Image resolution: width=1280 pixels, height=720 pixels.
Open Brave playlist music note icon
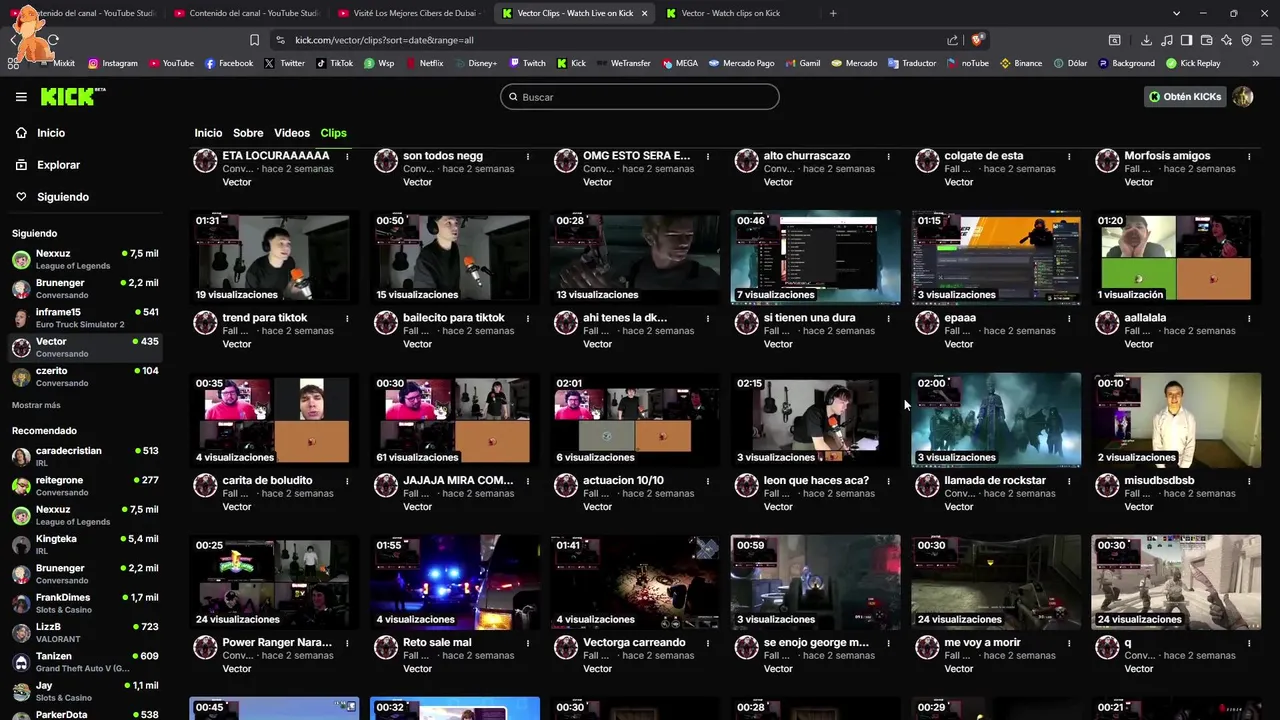click(x=1166, y=40)
